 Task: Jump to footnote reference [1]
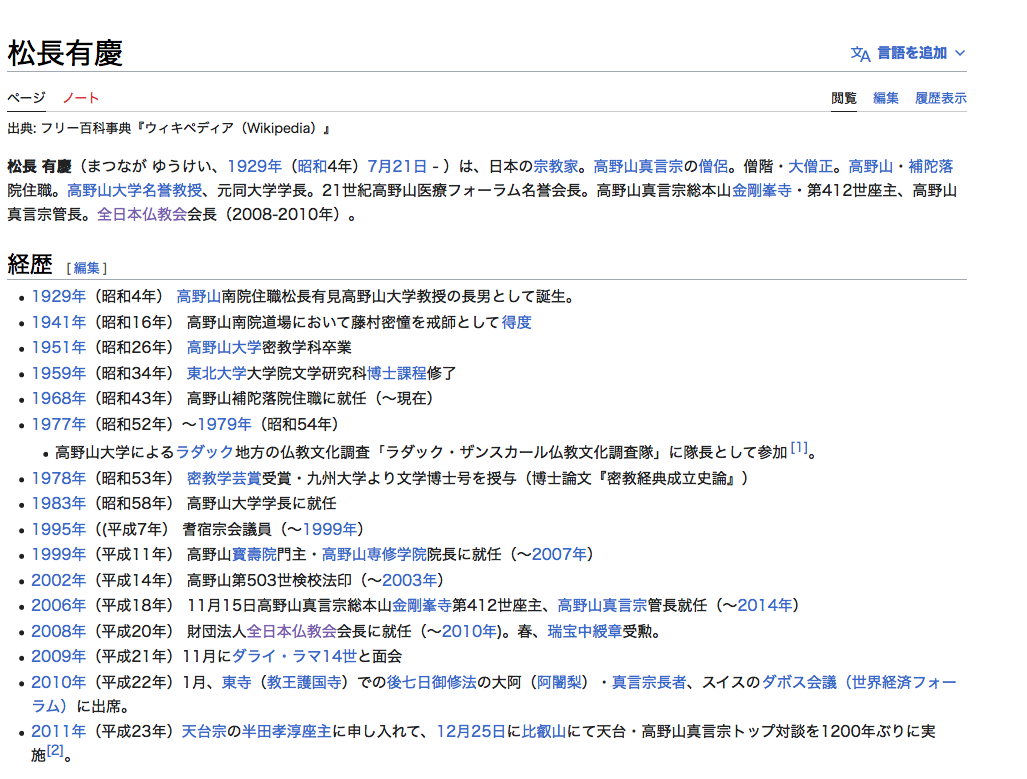[x=799, y=447]
